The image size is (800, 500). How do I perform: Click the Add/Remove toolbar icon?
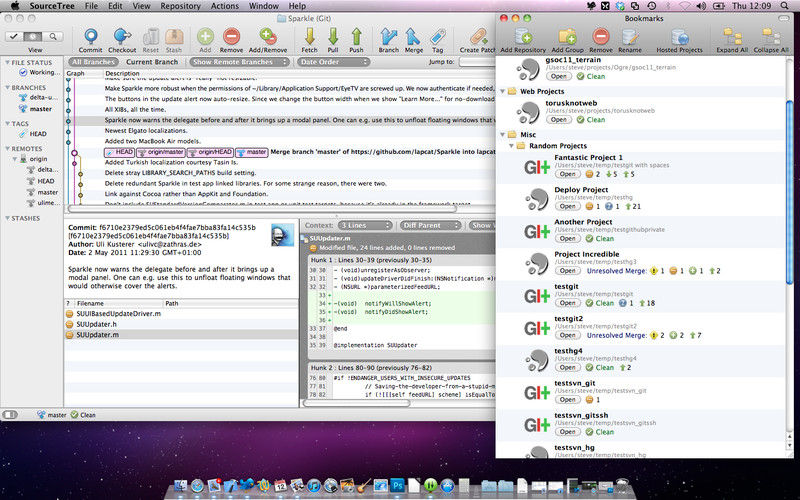pos(267,37)
